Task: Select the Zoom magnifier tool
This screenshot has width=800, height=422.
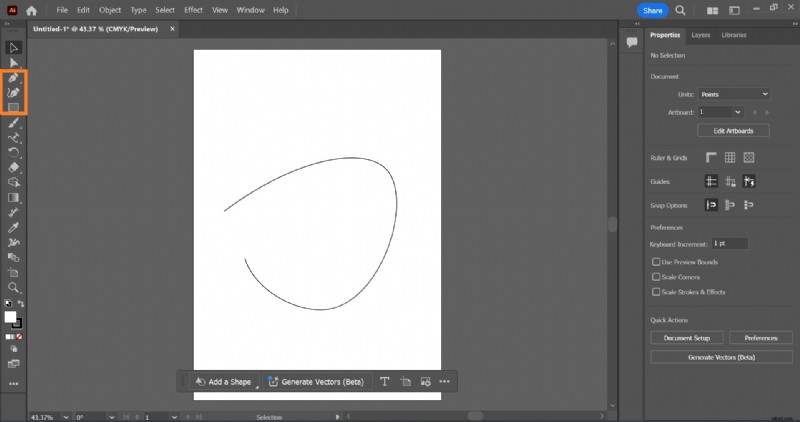Action: 14,287
